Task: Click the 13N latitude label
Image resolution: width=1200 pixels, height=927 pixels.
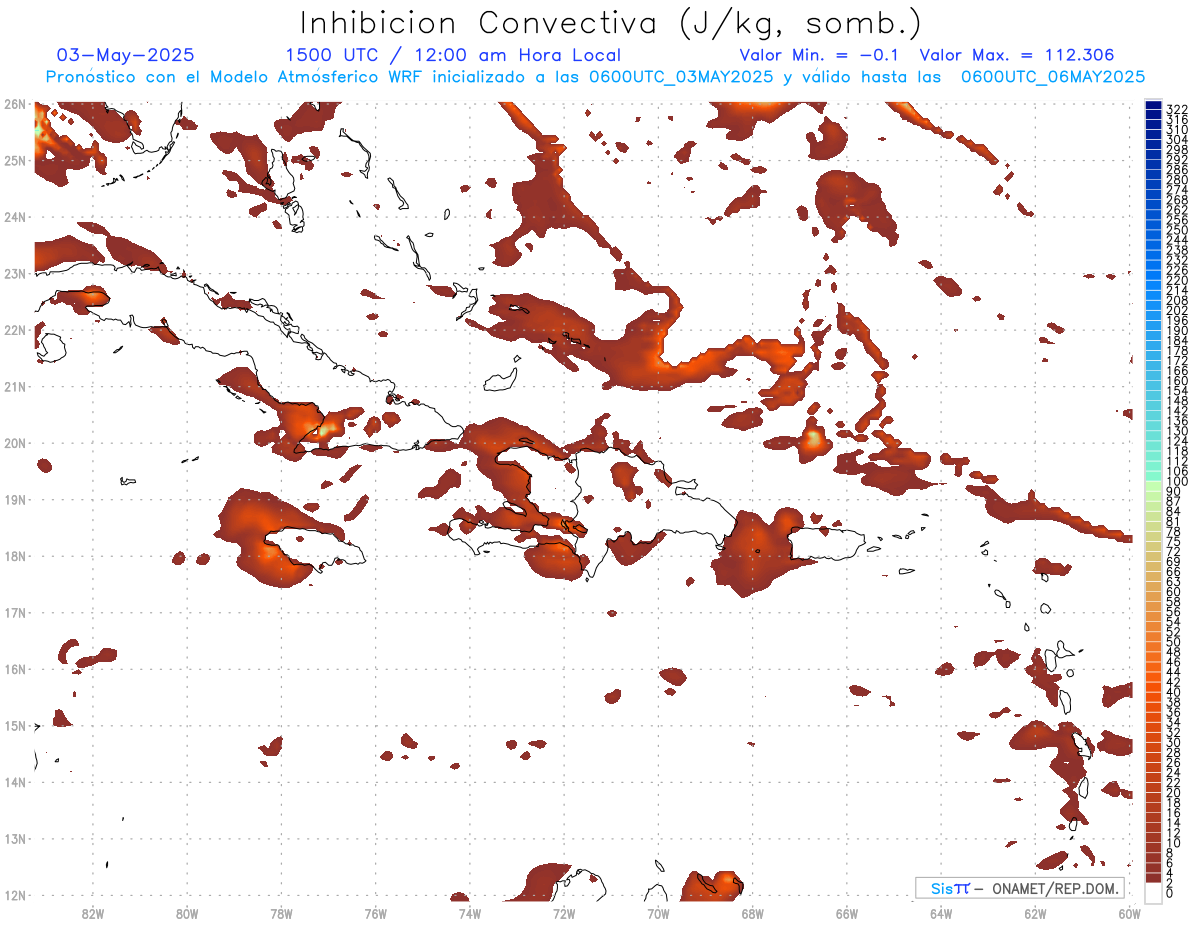Action: [x=14, y=839]
